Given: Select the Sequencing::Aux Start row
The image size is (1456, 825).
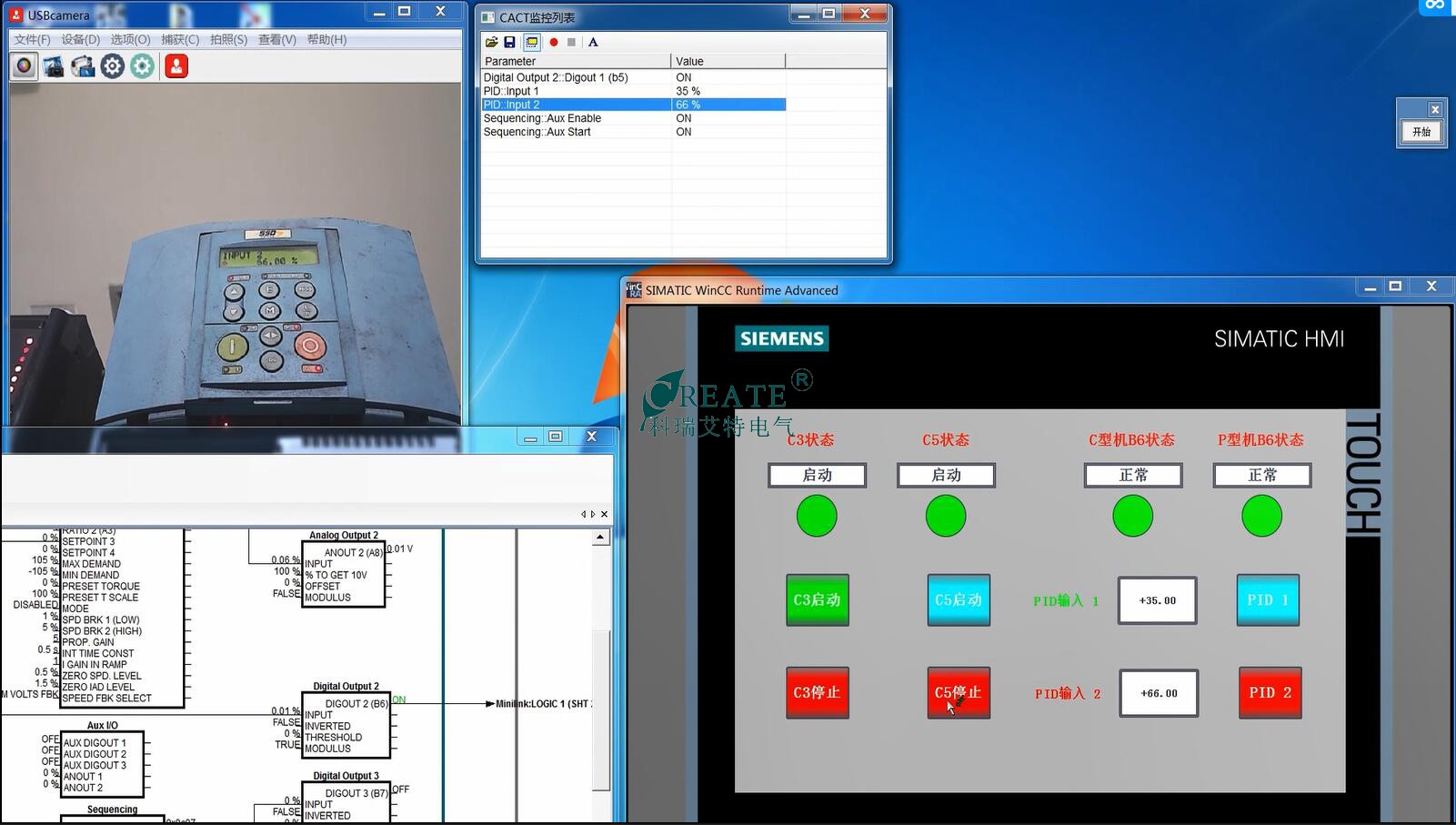Looking at the screenshot, I should [x=633, y=132].
